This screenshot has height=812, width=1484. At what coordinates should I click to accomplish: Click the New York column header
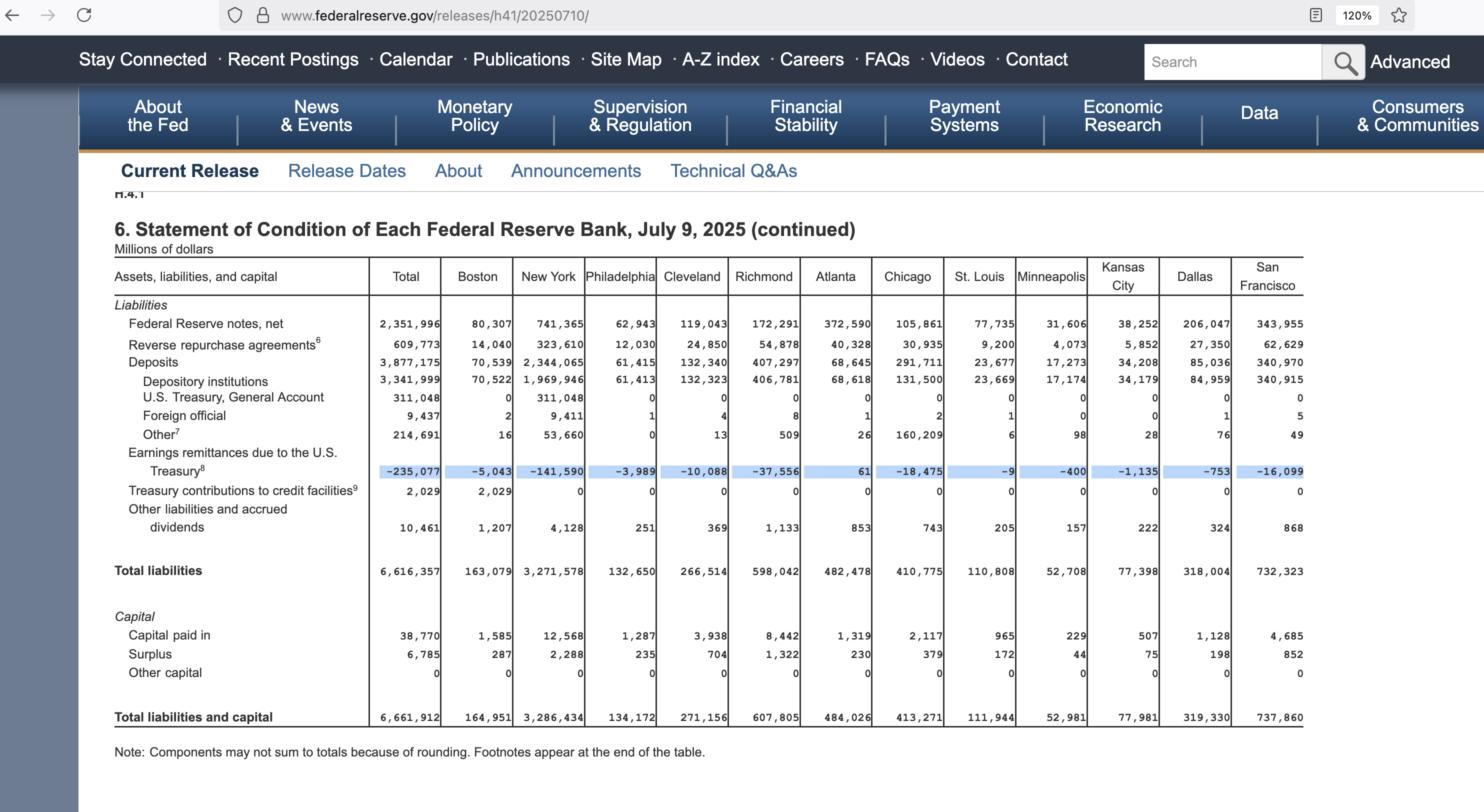click(x=548, y=276)
